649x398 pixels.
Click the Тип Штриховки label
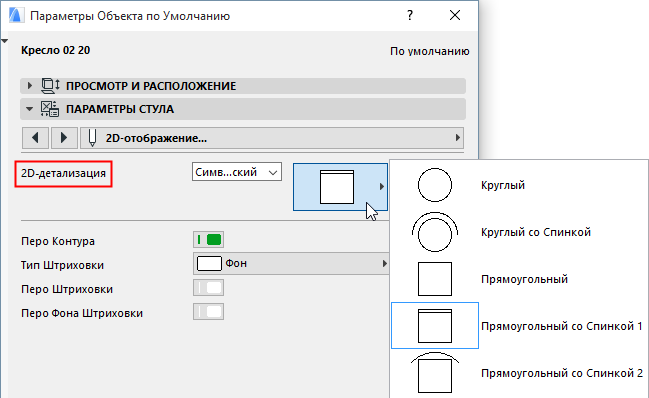(62, 265)
